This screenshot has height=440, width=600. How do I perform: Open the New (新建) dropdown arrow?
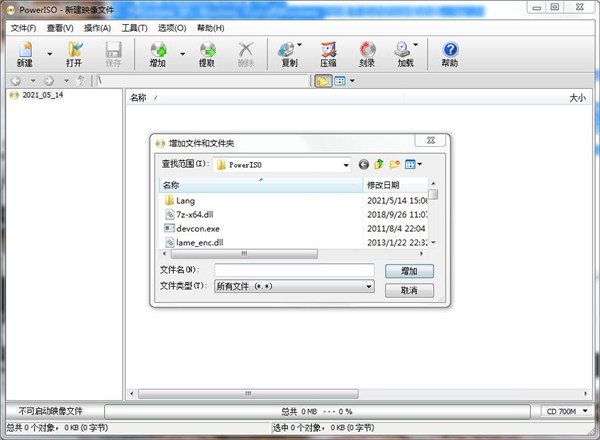click(x=50, y=54)
